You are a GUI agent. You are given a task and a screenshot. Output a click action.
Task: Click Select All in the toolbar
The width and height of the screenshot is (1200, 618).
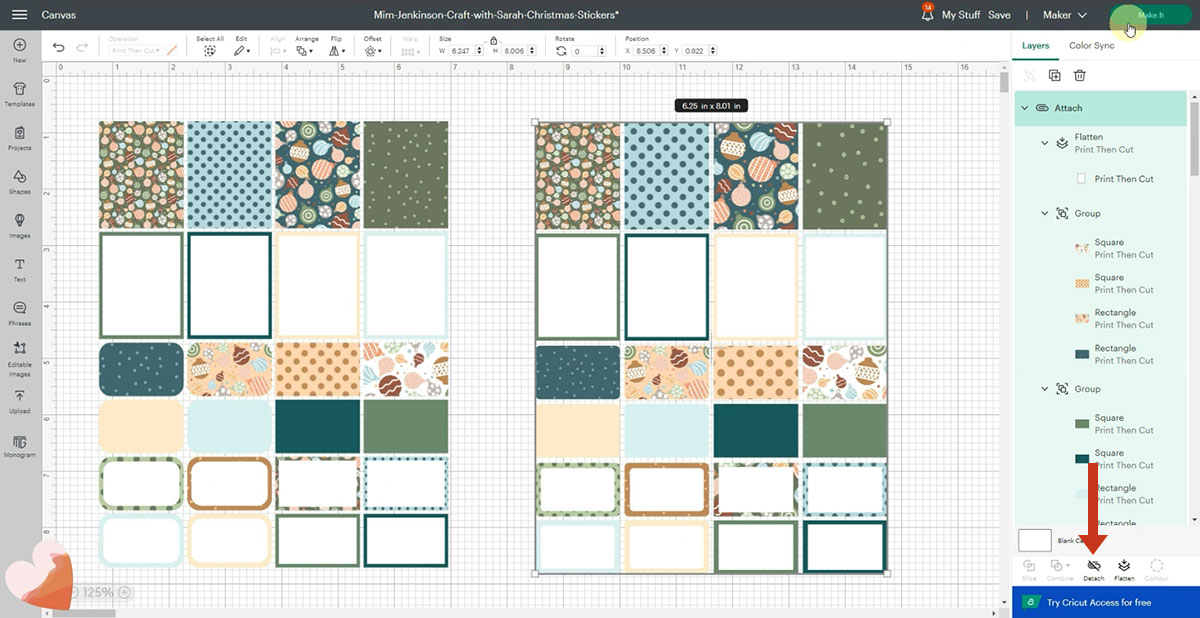pyautogui.click(x=210, y=48)
